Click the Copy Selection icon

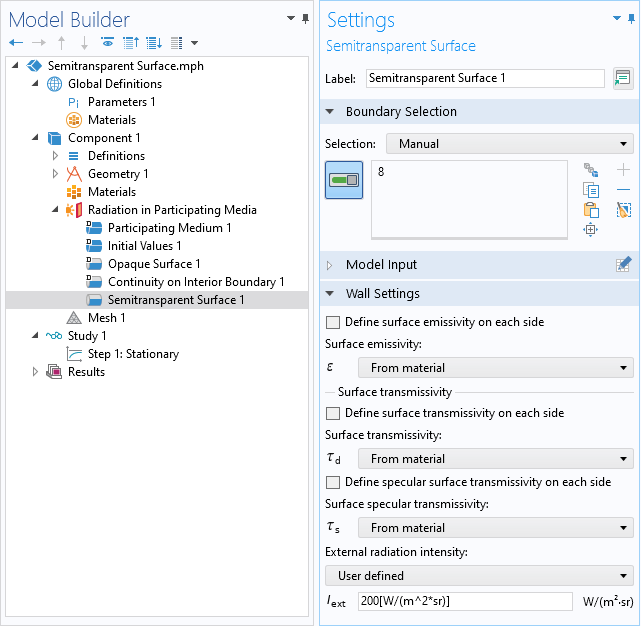click(591, 190)
